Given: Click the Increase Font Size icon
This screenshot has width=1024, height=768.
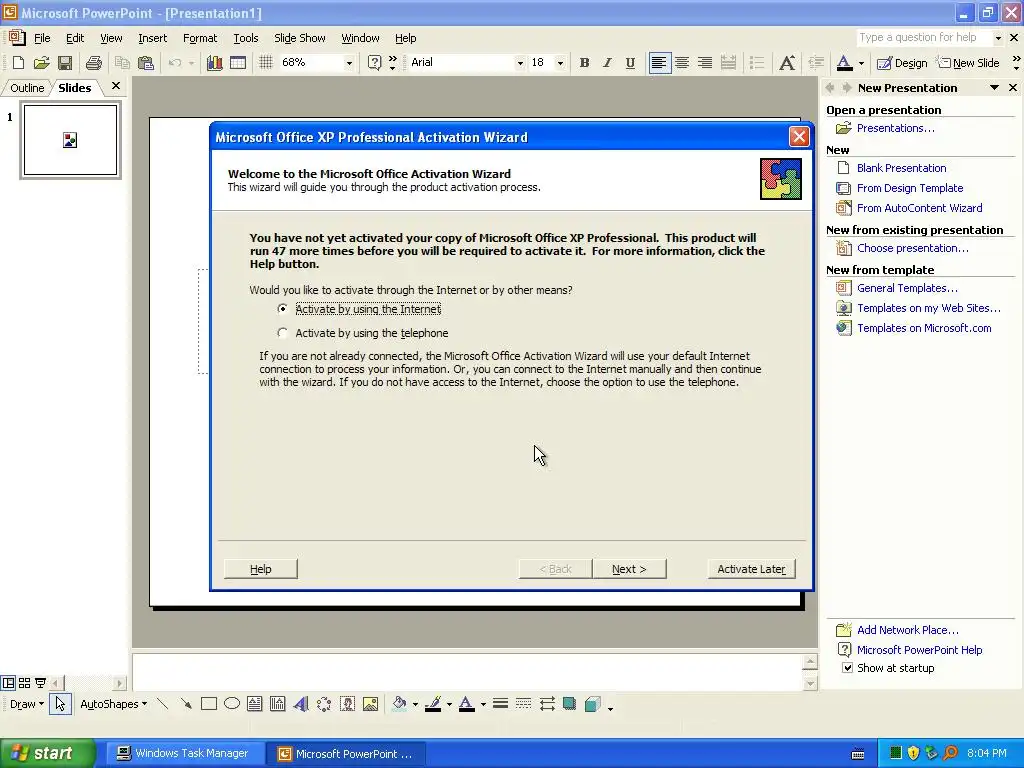Looking at the screenshot, I should (x=787, y=63).
